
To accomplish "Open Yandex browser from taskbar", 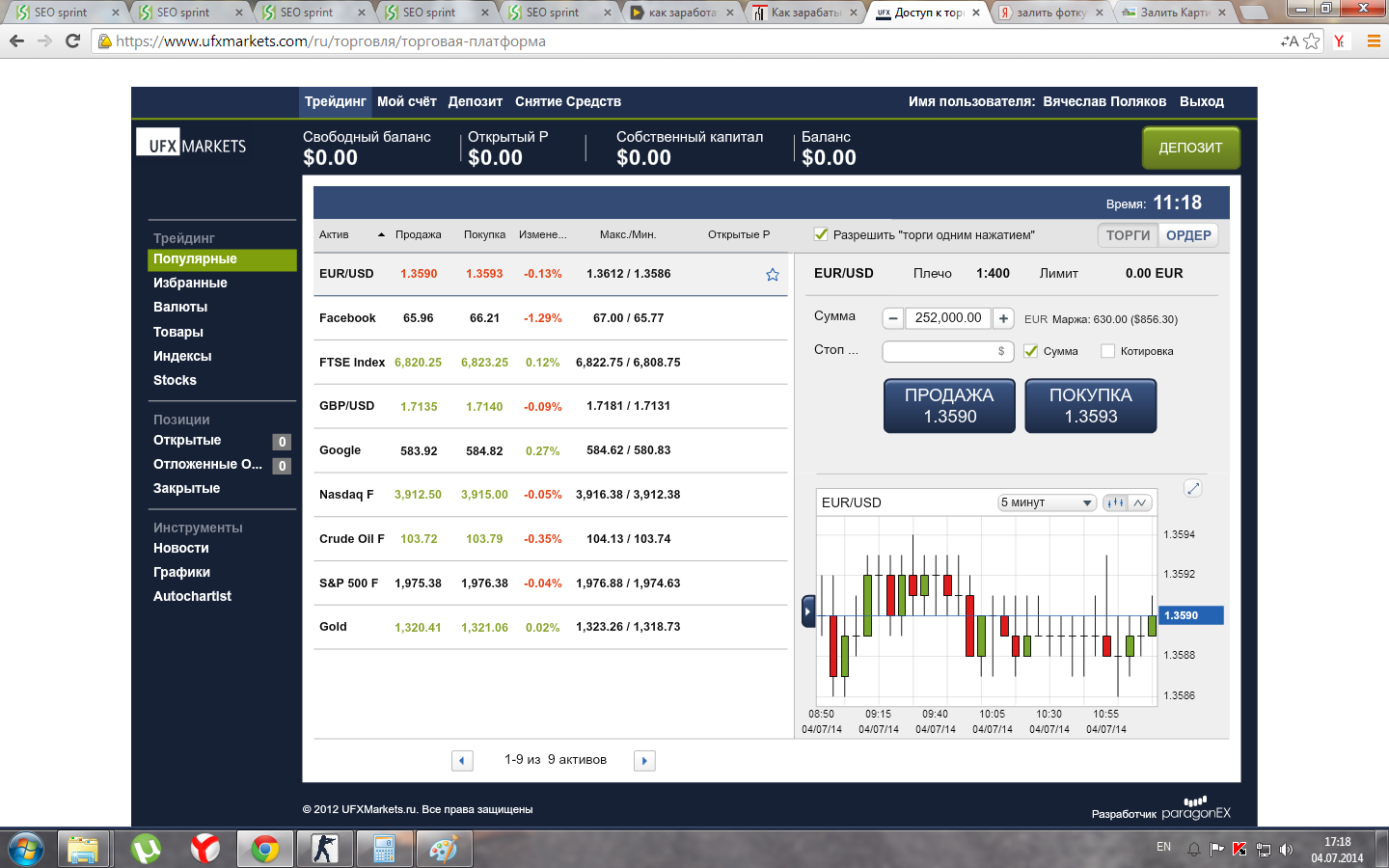I will [x=204, y=849].
